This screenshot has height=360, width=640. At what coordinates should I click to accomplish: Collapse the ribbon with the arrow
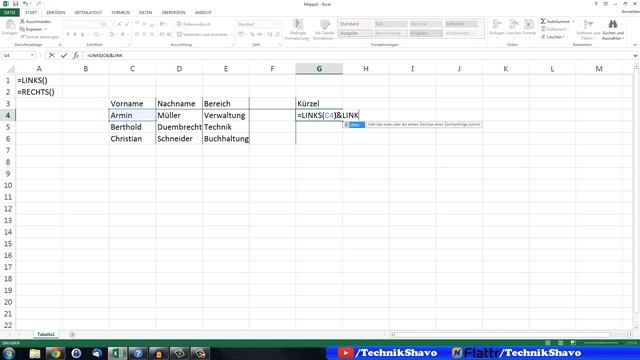635,44
